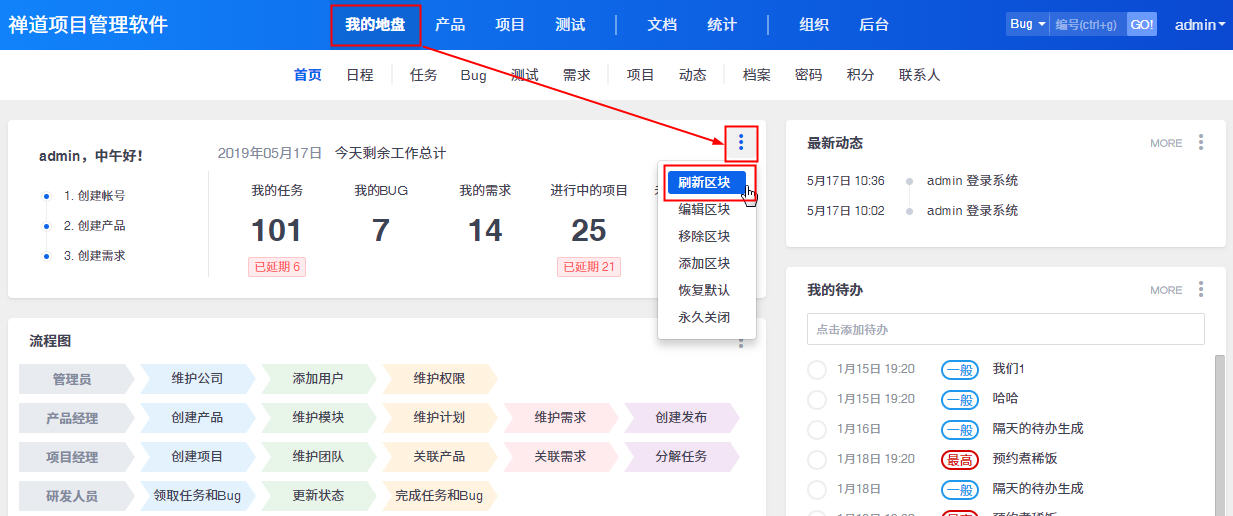Open the admin user dropdown menu
Image resolution: width=1233 pixels, height=516 pixels.
click(1199, 25)
